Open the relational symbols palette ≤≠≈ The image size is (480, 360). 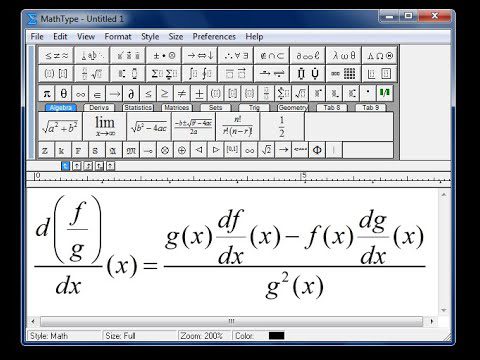point(56,56)
